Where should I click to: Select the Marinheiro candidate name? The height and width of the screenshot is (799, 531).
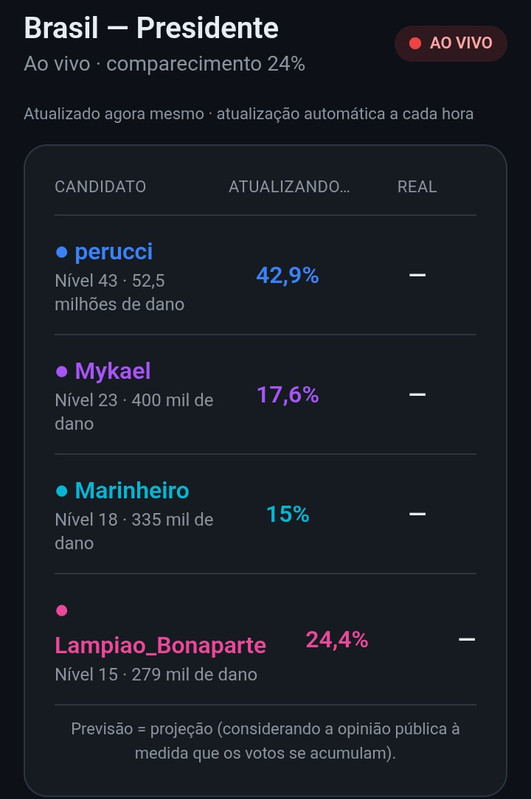point(132,491)
